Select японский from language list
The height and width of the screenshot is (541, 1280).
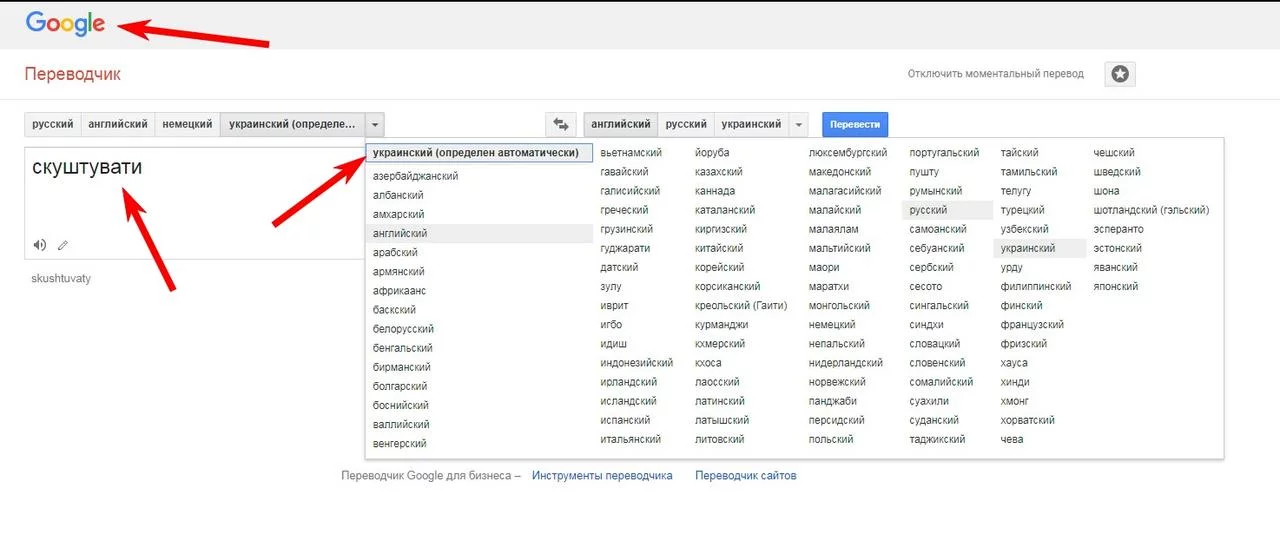tap(1116, 286)
